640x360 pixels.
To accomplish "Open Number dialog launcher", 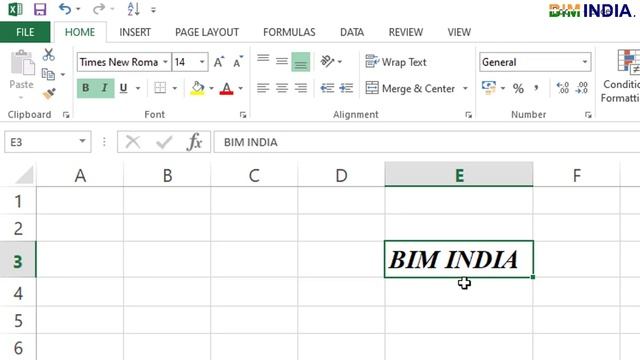I will click(588, 115).
